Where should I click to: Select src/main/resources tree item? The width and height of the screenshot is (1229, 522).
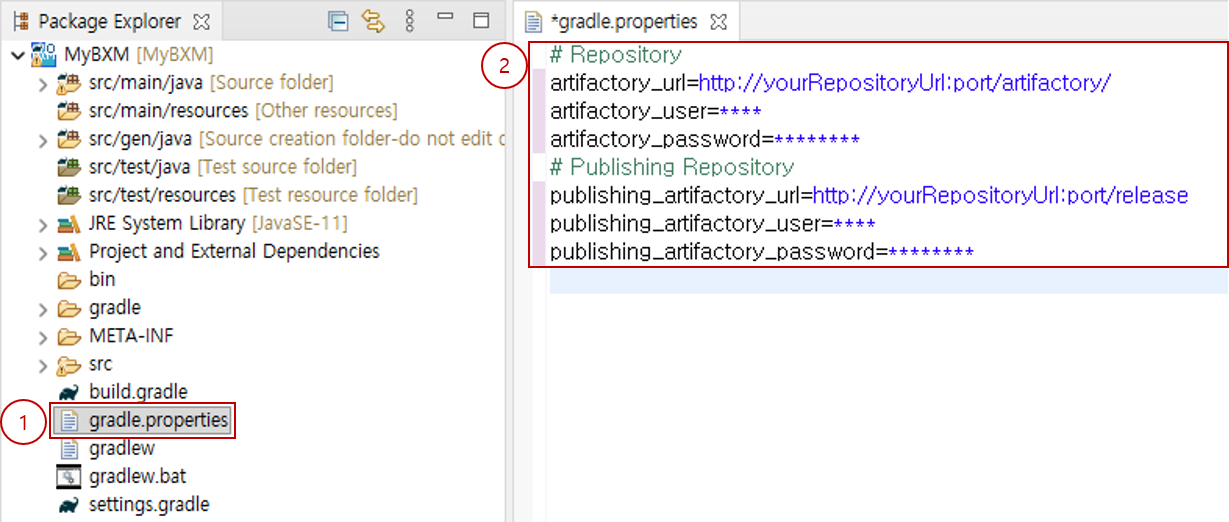243,111
